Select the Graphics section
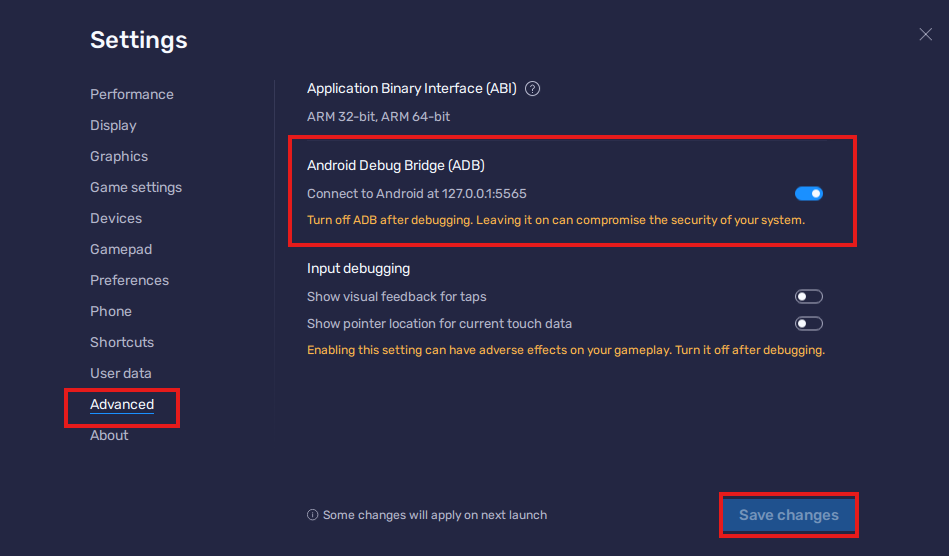Screen dimensions: 949x556 click(x=119, y=156)
